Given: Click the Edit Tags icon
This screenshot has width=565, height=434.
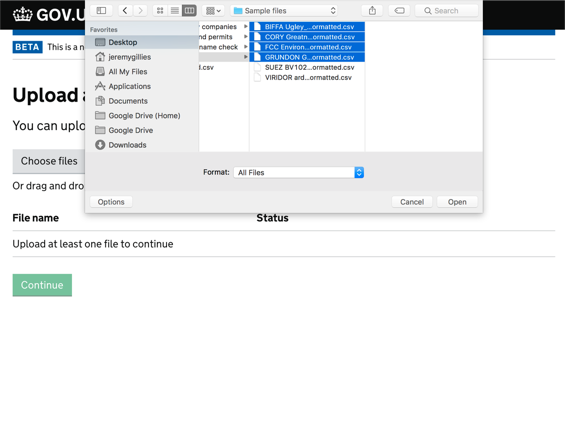Looking at the screenshot, I should tap(400, 10).
